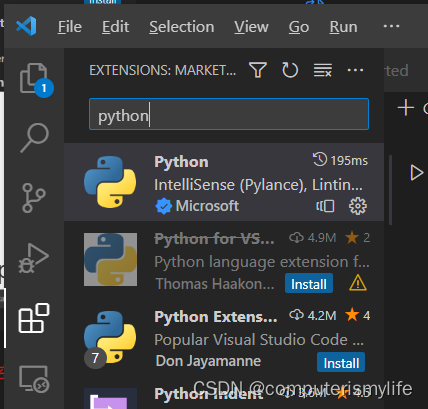
Task: Open the Remote Explorer view icon
Action: (34, 379)
